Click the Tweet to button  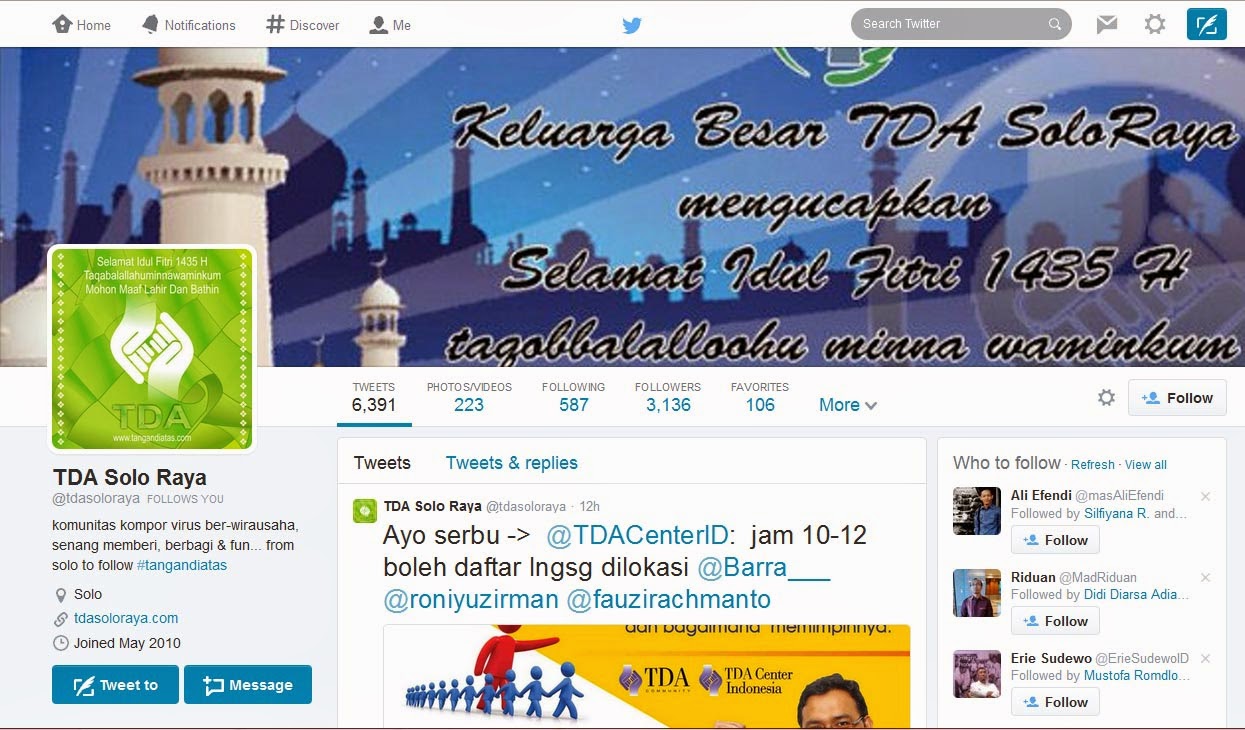[115, 685]
